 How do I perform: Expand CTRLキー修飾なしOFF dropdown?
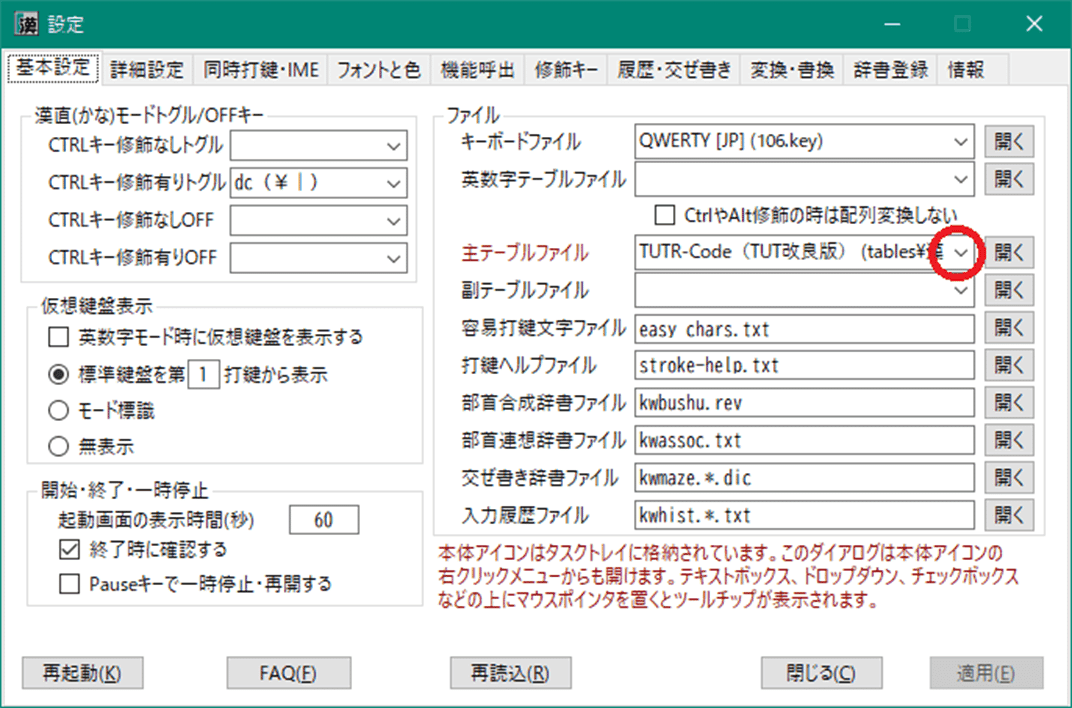[393, 221]
